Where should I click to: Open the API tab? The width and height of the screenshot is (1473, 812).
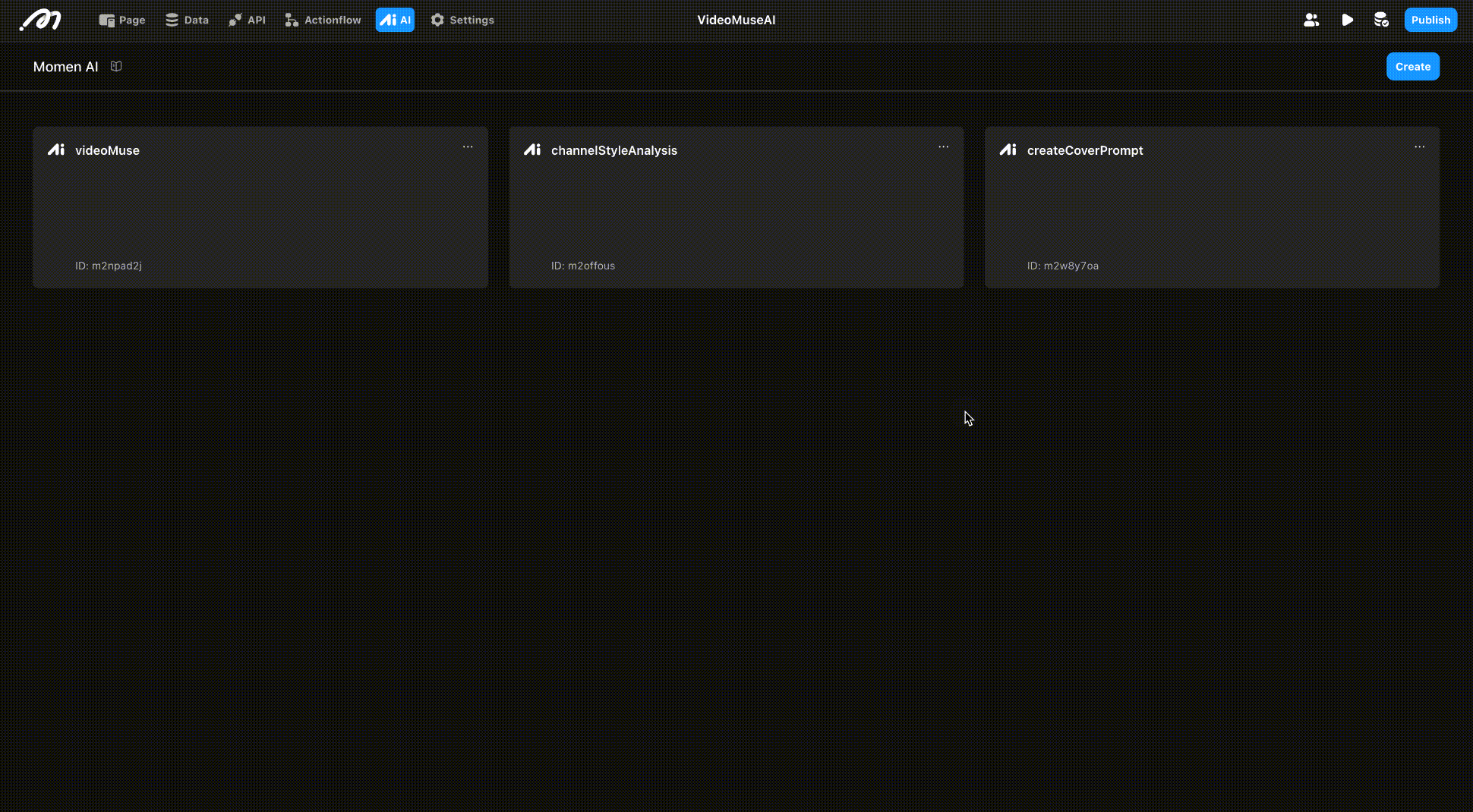247,20
